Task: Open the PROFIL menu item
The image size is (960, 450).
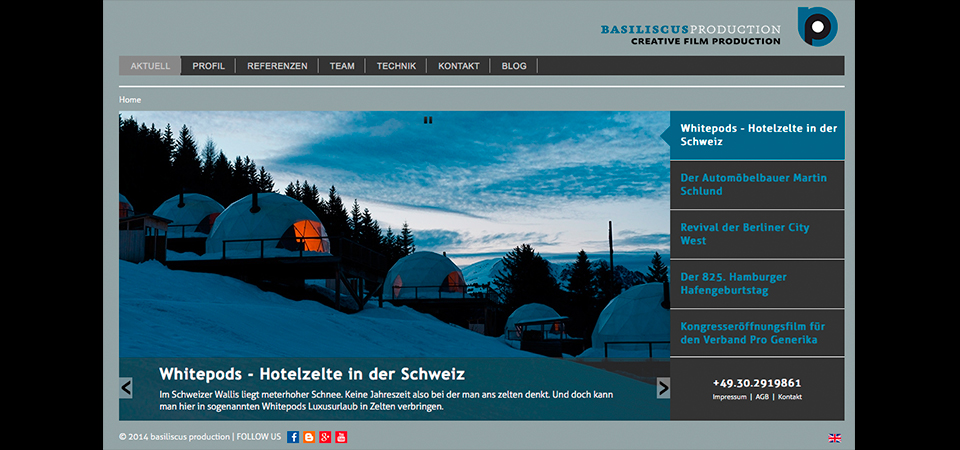Action: (x=209, y=66)
